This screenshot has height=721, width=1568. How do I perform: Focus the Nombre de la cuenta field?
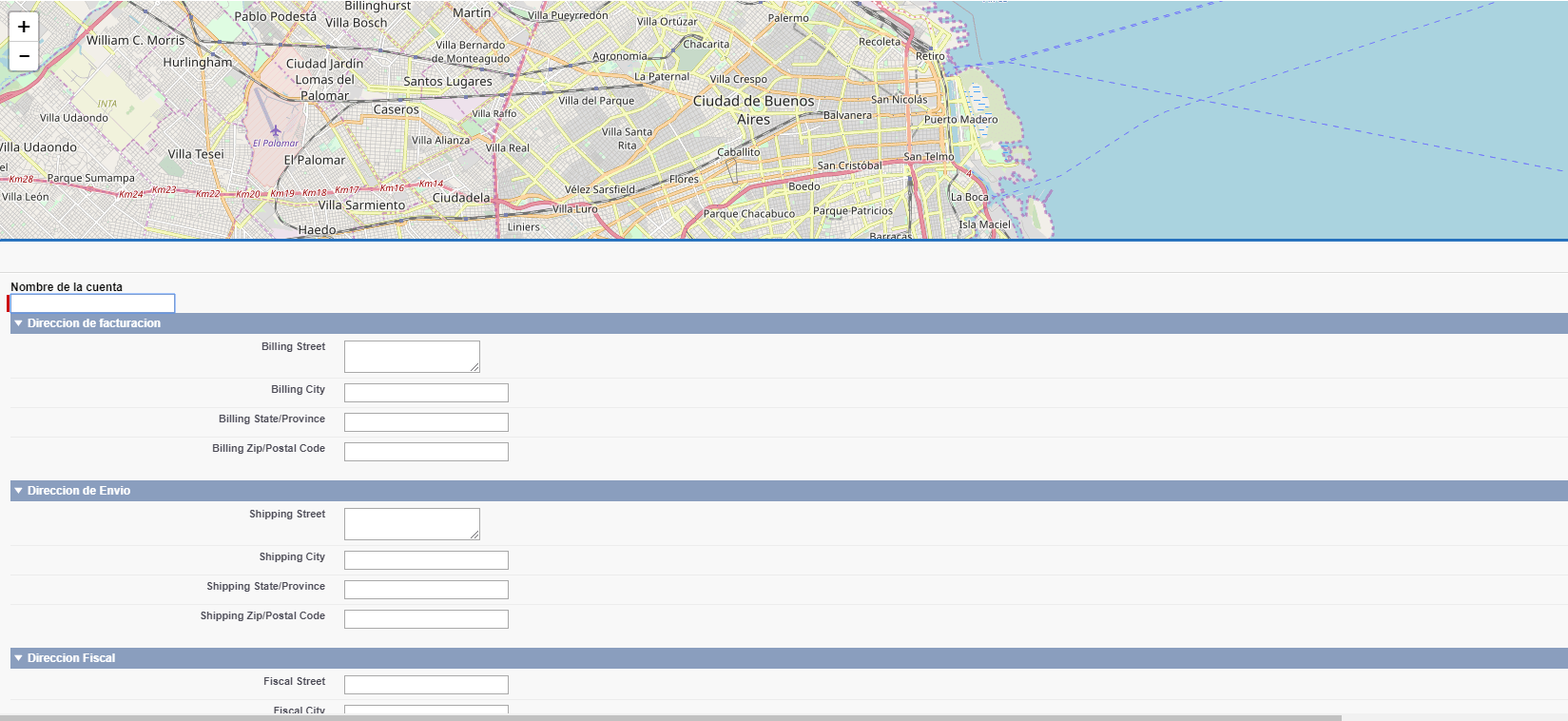(x=92, y=303)
